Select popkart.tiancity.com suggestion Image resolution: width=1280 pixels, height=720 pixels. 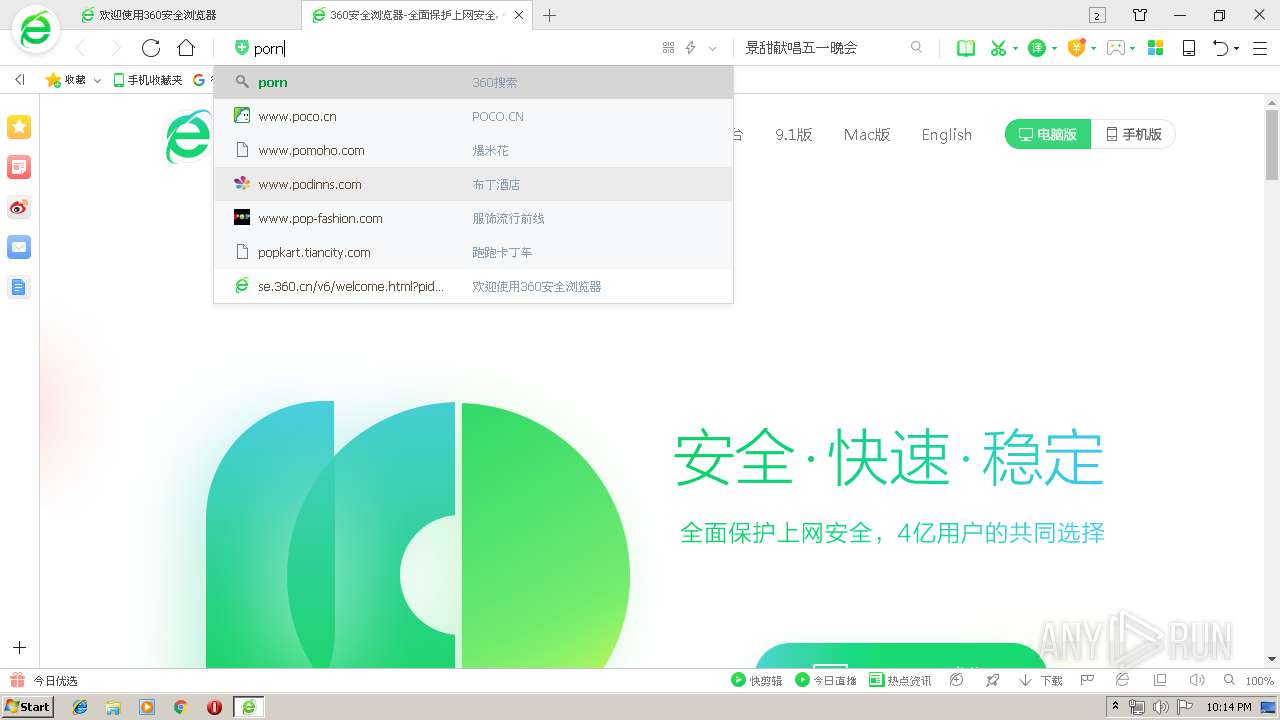[473, 252]
